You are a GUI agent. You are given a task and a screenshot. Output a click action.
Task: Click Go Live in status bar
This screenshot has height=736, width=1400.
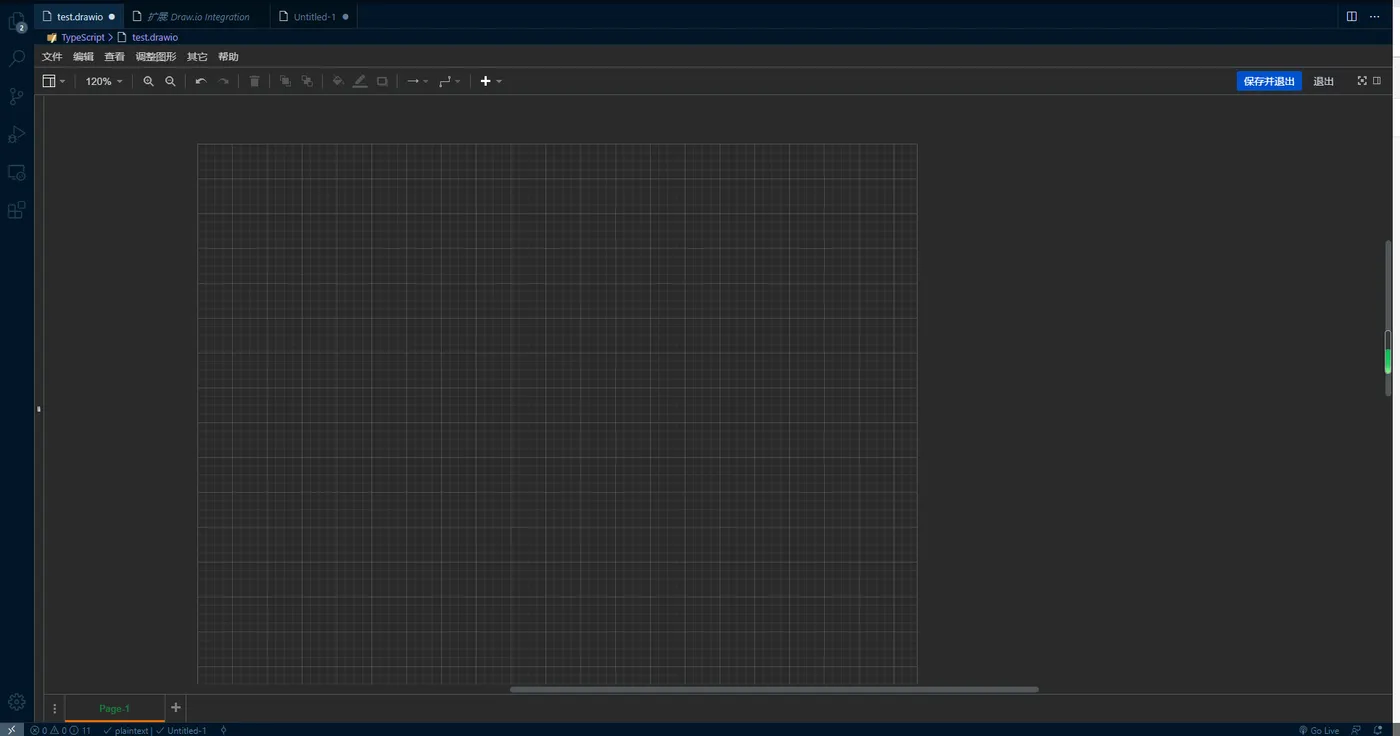click(1319, 730)
